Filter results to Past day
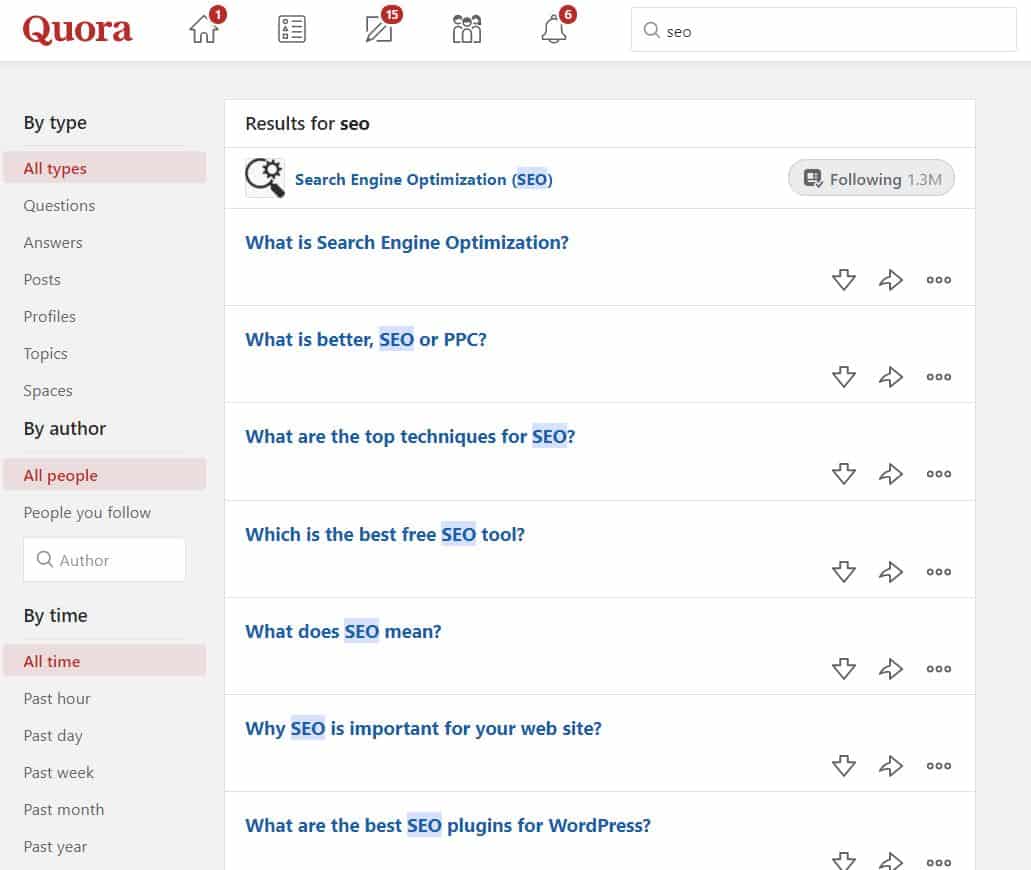 [53, 736]
